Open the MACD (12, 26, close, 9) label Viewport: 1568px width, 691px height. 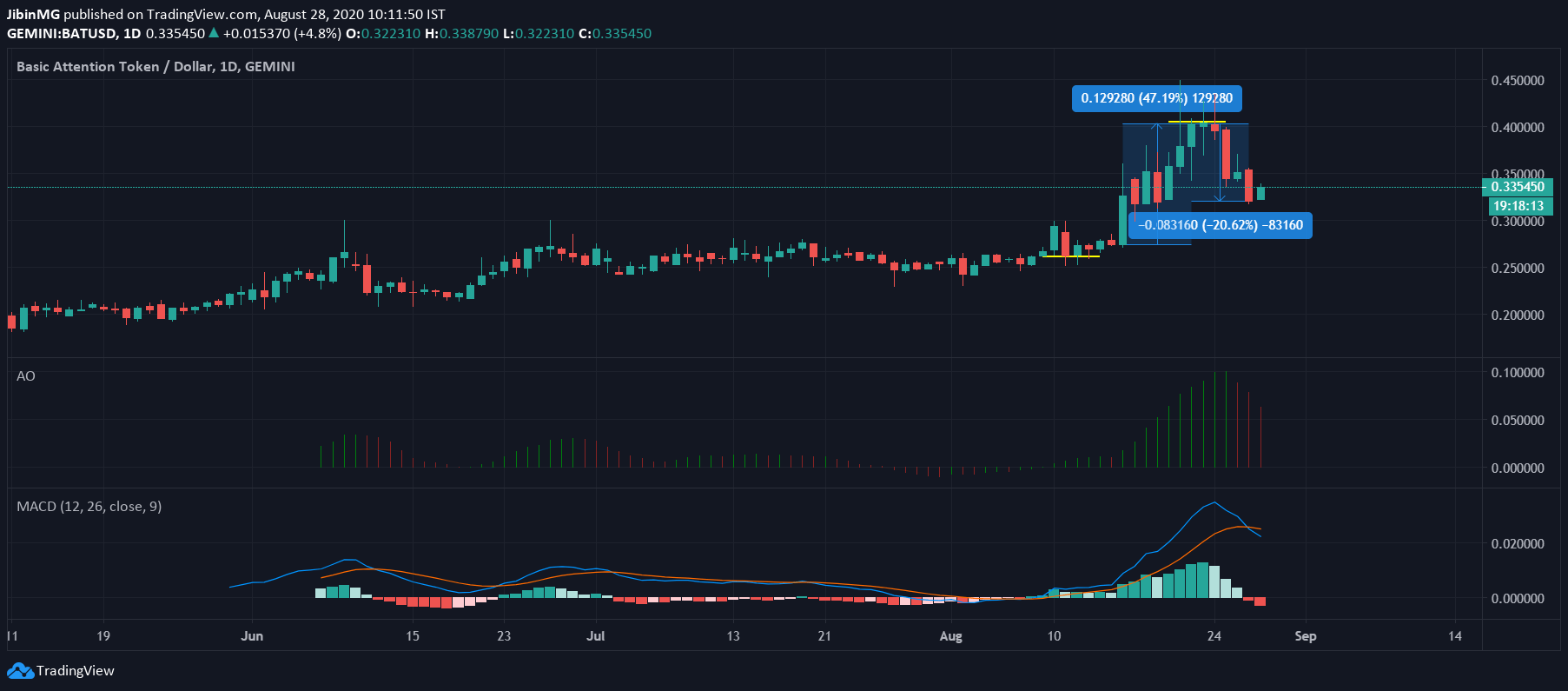[x=89, y=507]
